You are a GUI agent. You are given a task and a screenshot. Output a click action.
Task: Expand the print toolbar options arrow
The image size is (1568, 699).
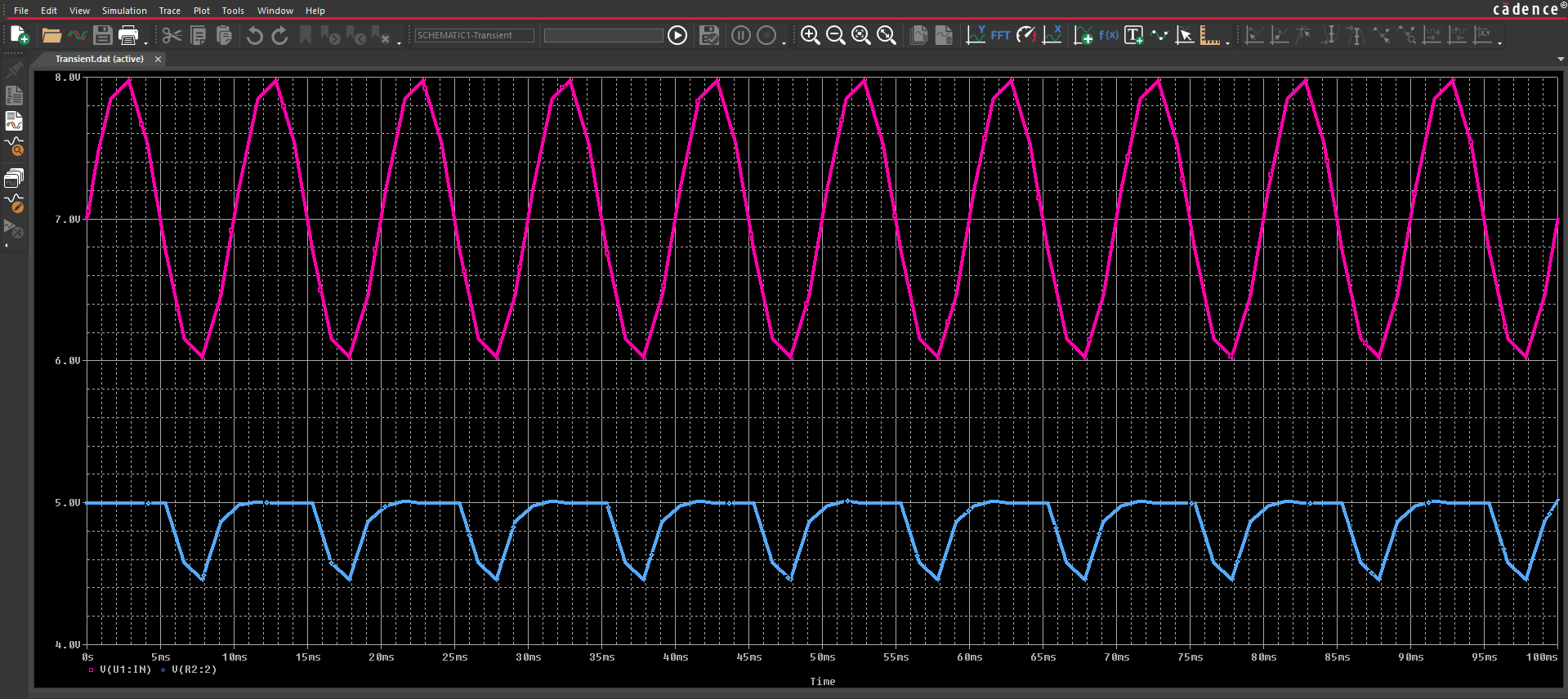point(145,42)
